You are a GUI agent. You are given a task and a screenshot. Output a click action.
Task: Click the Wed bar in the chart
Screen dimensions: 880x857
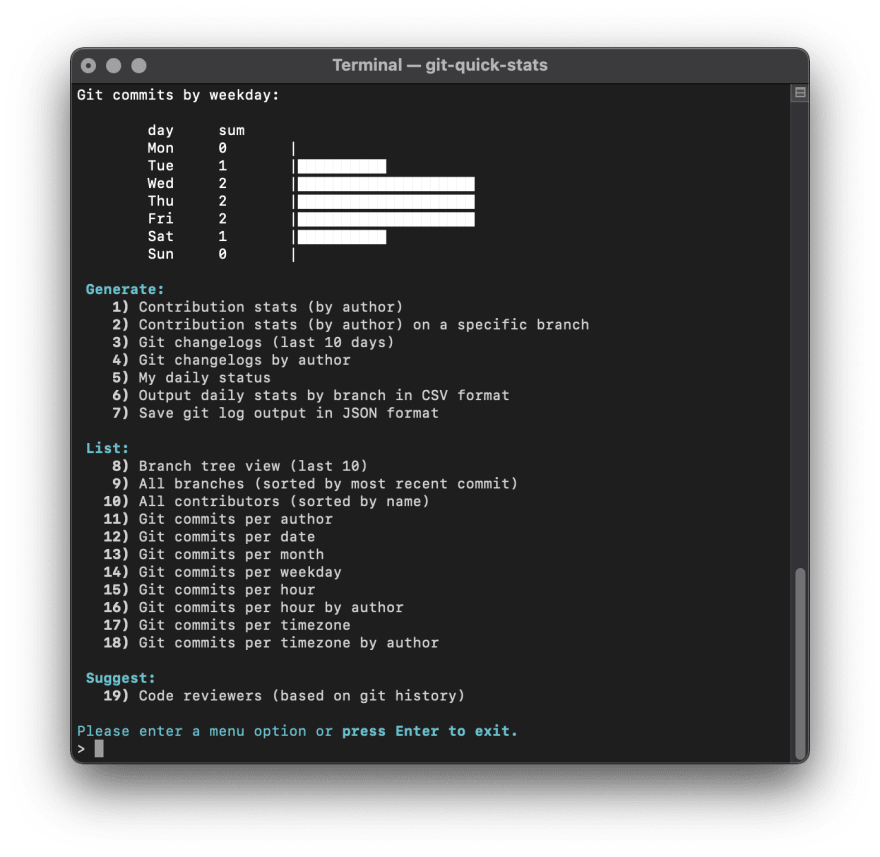click(386, 184)
